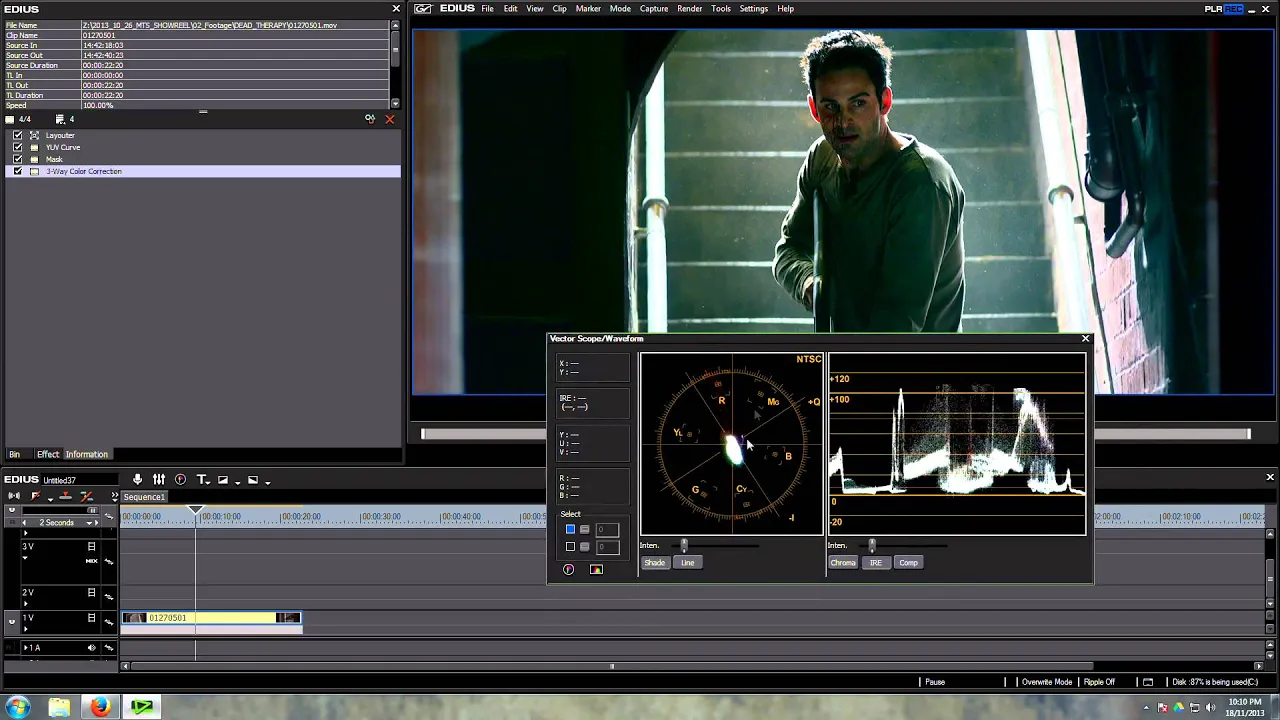Expand the 1V track arrow
The image size is (1280, 720).
point(25,629)
